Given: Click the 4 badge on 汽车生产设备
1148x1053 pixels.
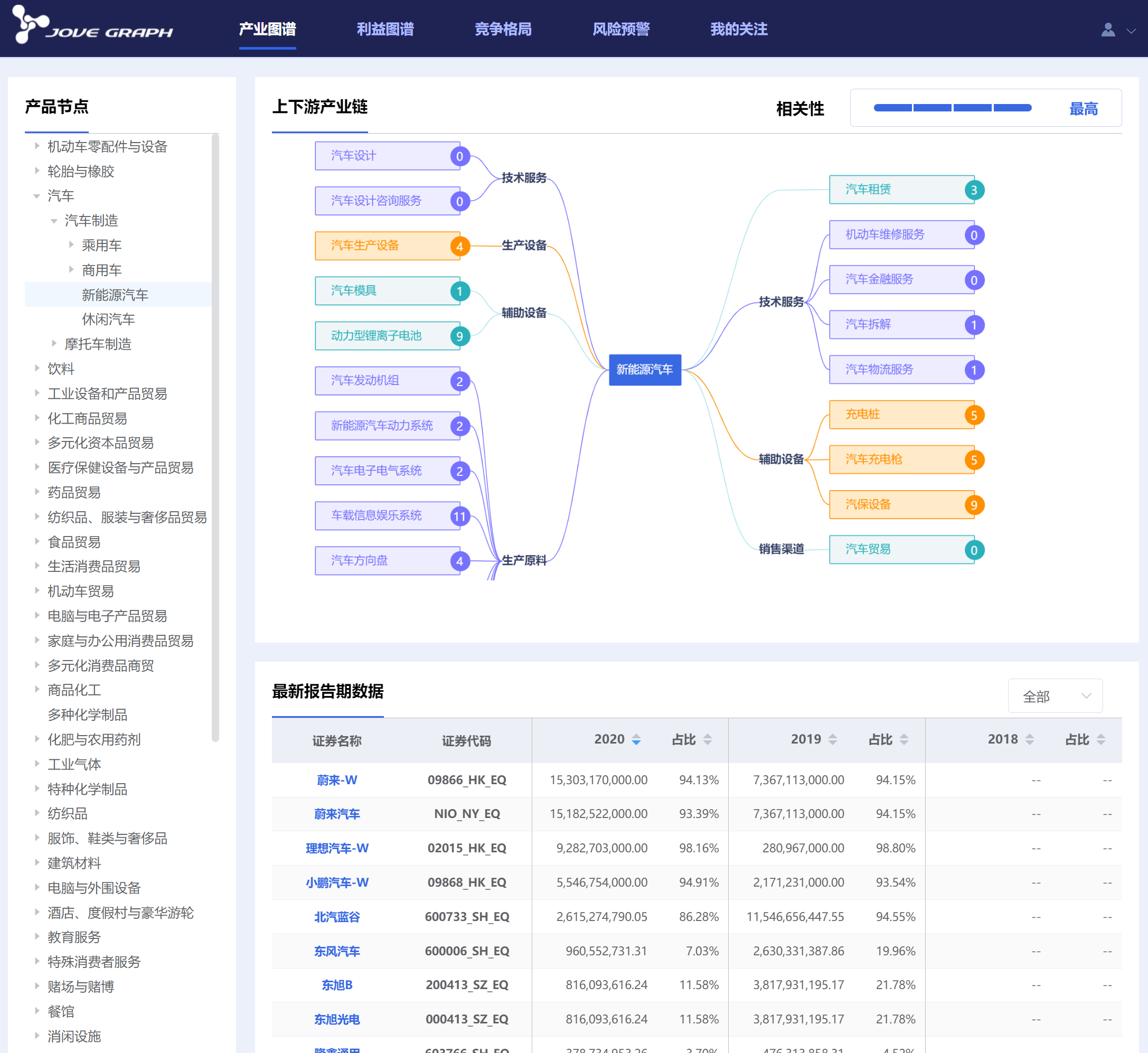Looking at the screenshot, I should [460, 246].
